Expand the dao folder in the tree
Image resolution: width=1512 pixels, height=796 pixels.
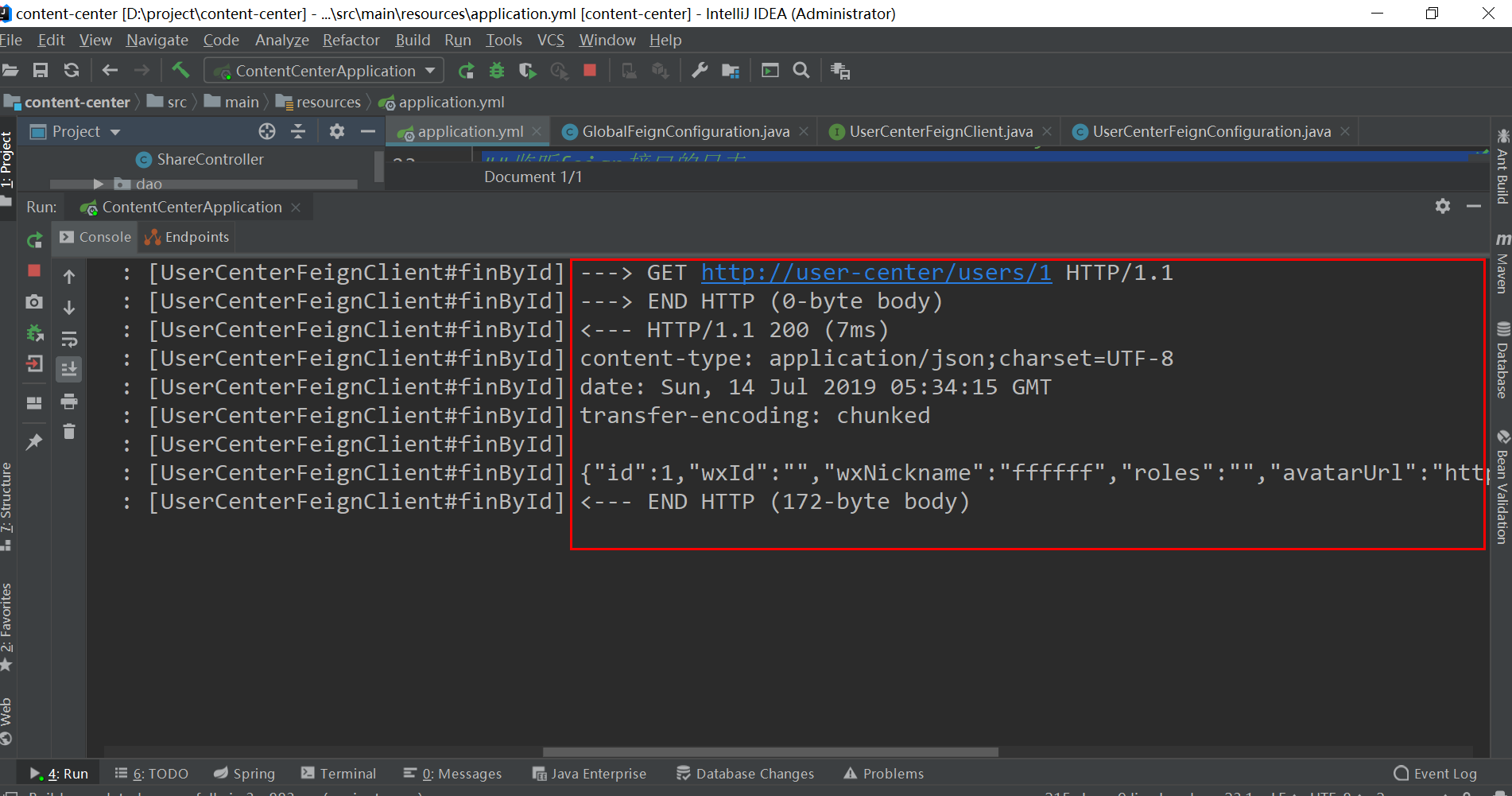(99, 184)
